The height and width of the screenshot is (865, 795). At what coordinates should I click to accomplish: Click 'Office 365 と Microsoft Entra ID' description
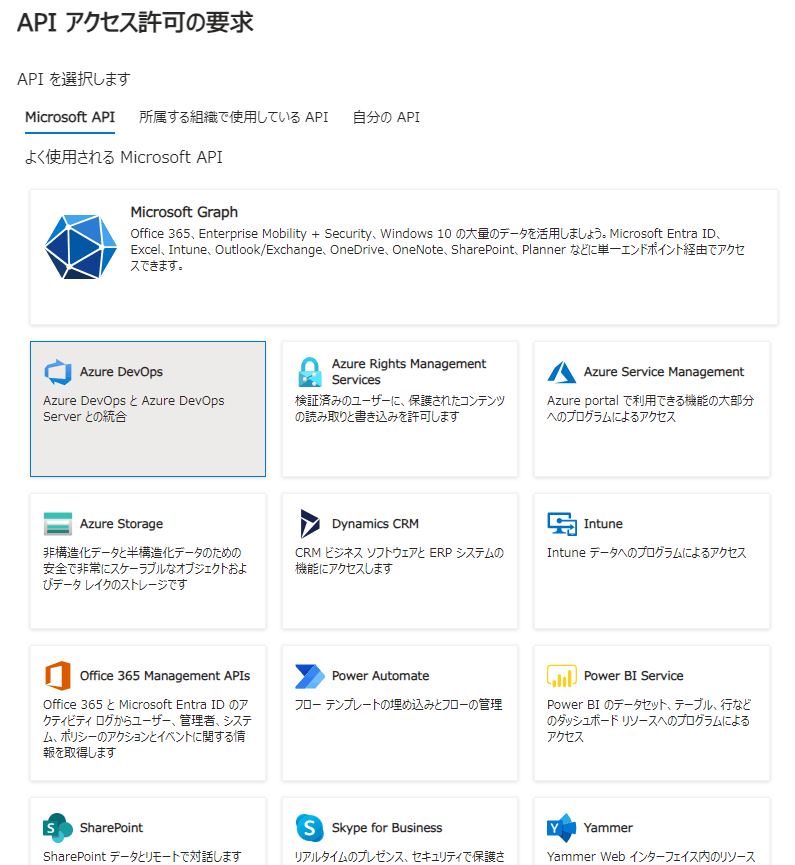click(147, 729)
